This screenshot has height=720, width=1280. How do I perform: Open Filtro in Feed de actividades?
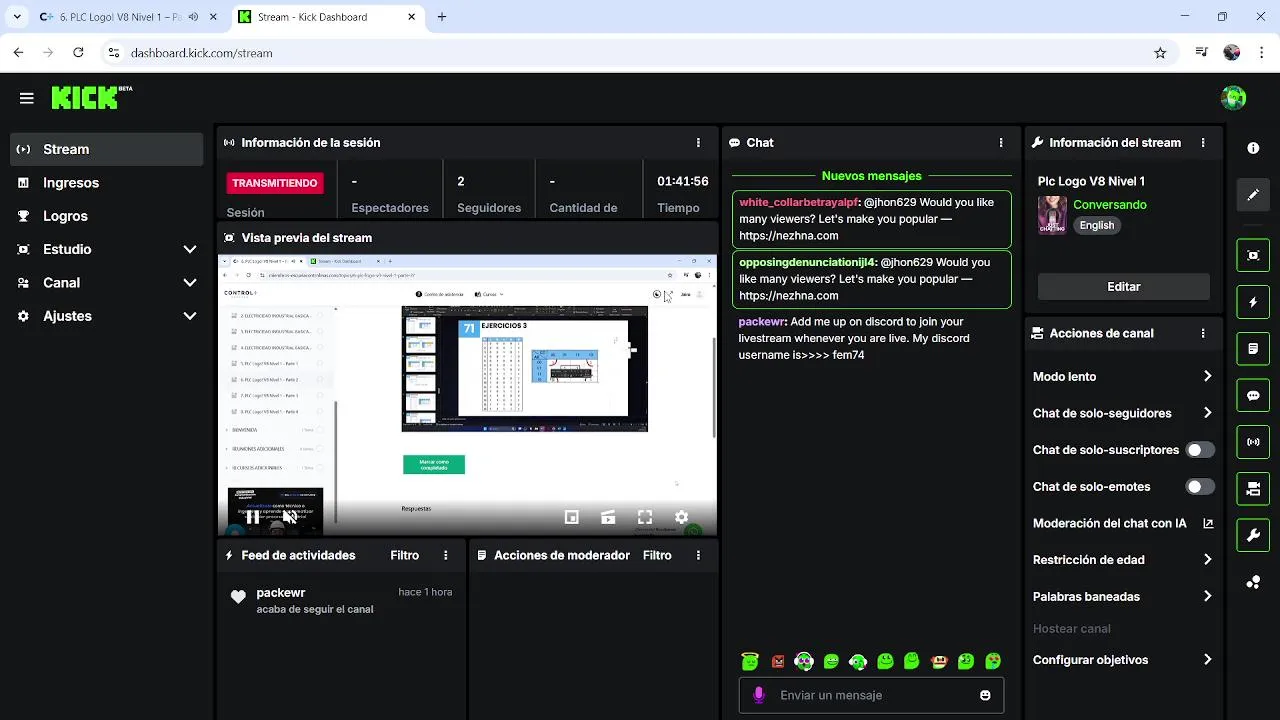point(405,555)
